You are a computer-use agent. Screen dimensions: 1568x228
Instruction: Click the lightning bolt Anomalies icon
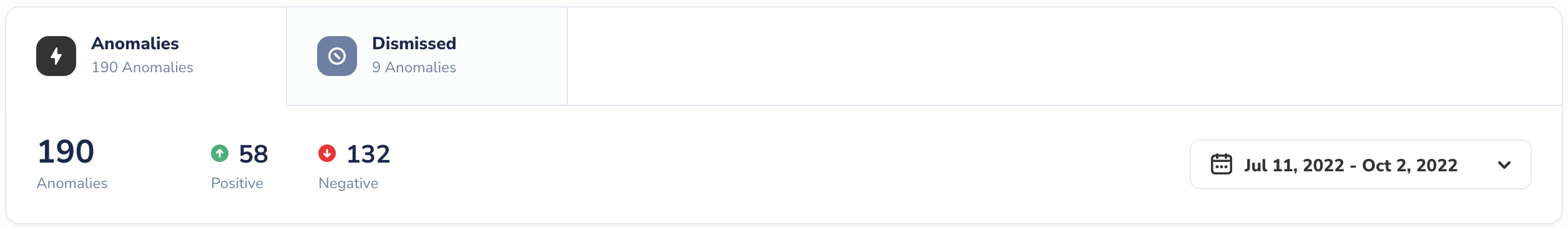coord(56,56)
